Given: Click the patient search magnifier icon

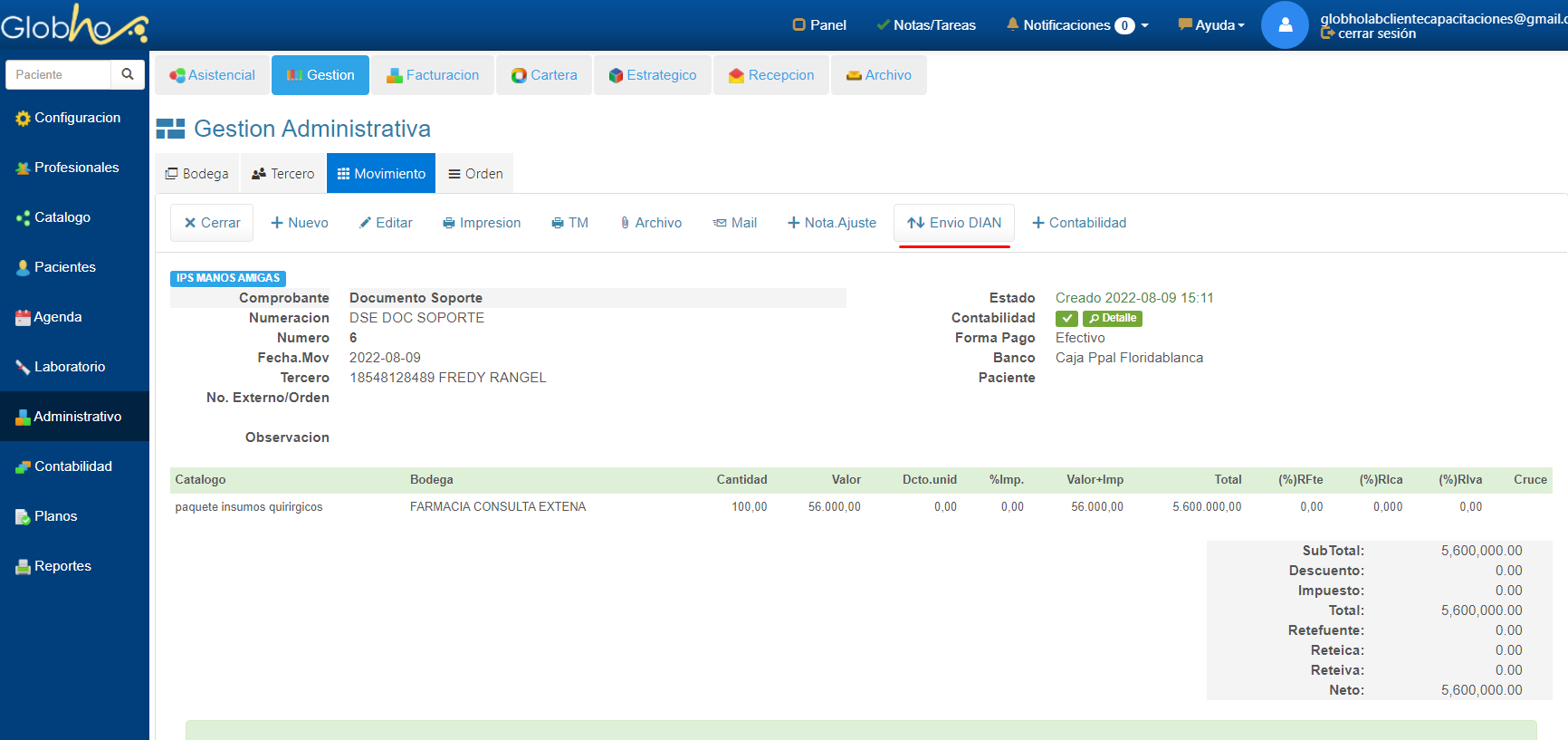Looking at the screenshot, I should coord(128,74).
